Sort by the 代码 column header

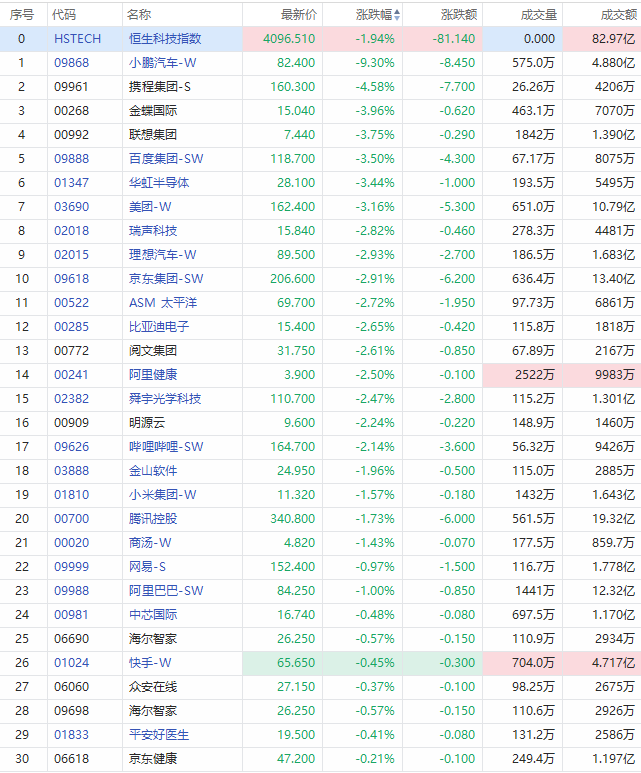(x=64, y=15)
